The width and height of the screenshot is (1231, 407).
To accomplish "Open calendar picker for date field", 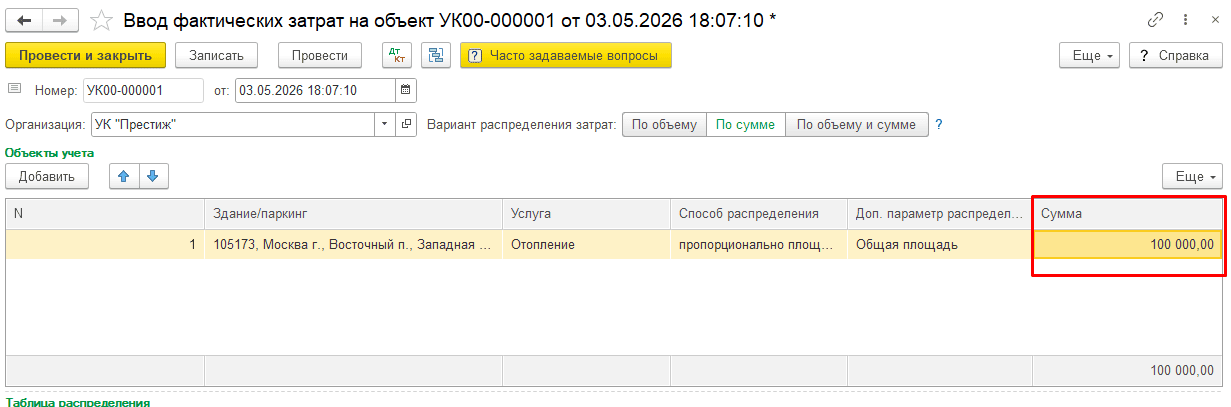I will pos(405,90).
